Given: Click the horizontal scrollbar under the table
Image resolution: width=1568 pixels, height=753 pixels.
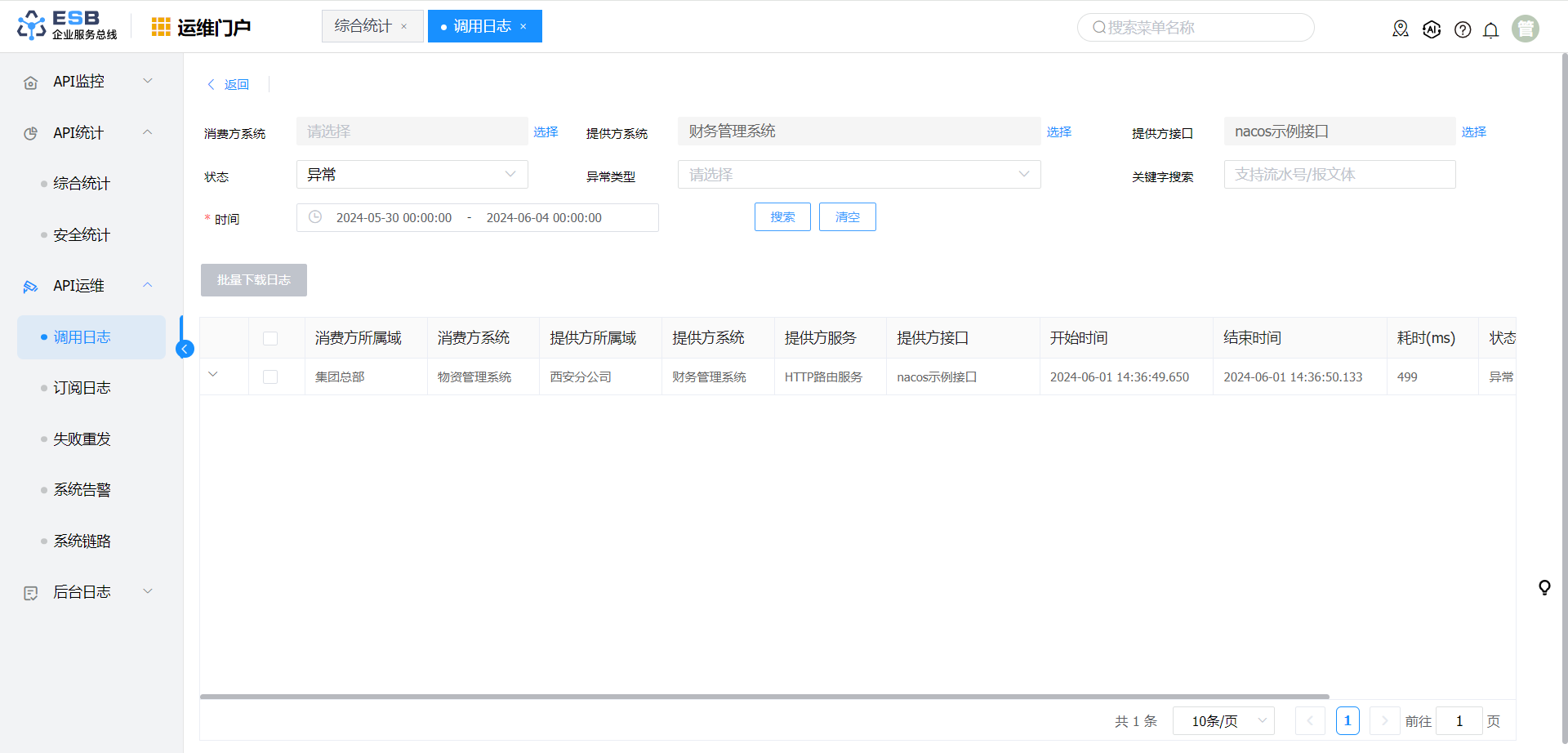Looking at the screenshot, I should click(x=764, y=697).
